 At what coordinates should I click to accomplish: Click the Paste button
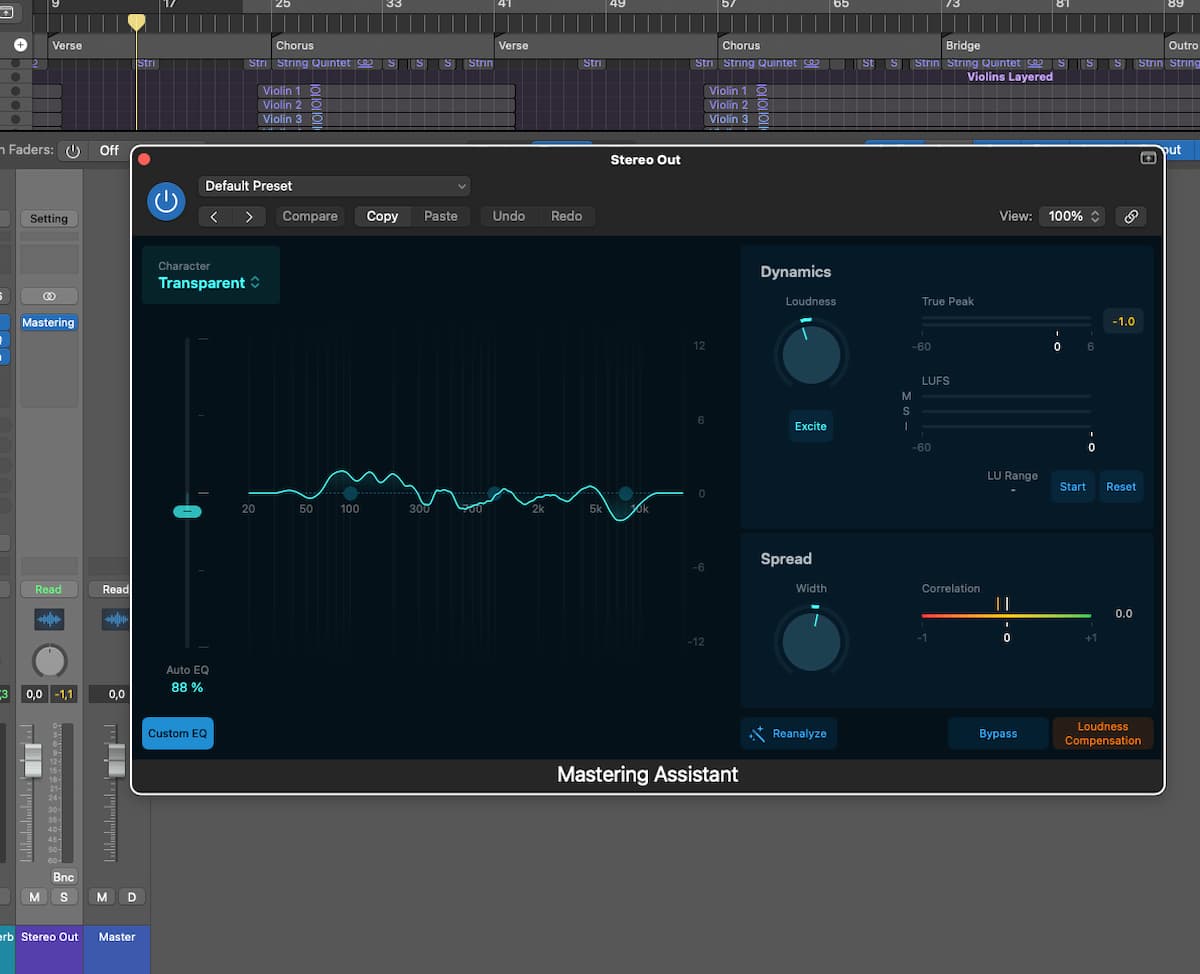(441, 216)
